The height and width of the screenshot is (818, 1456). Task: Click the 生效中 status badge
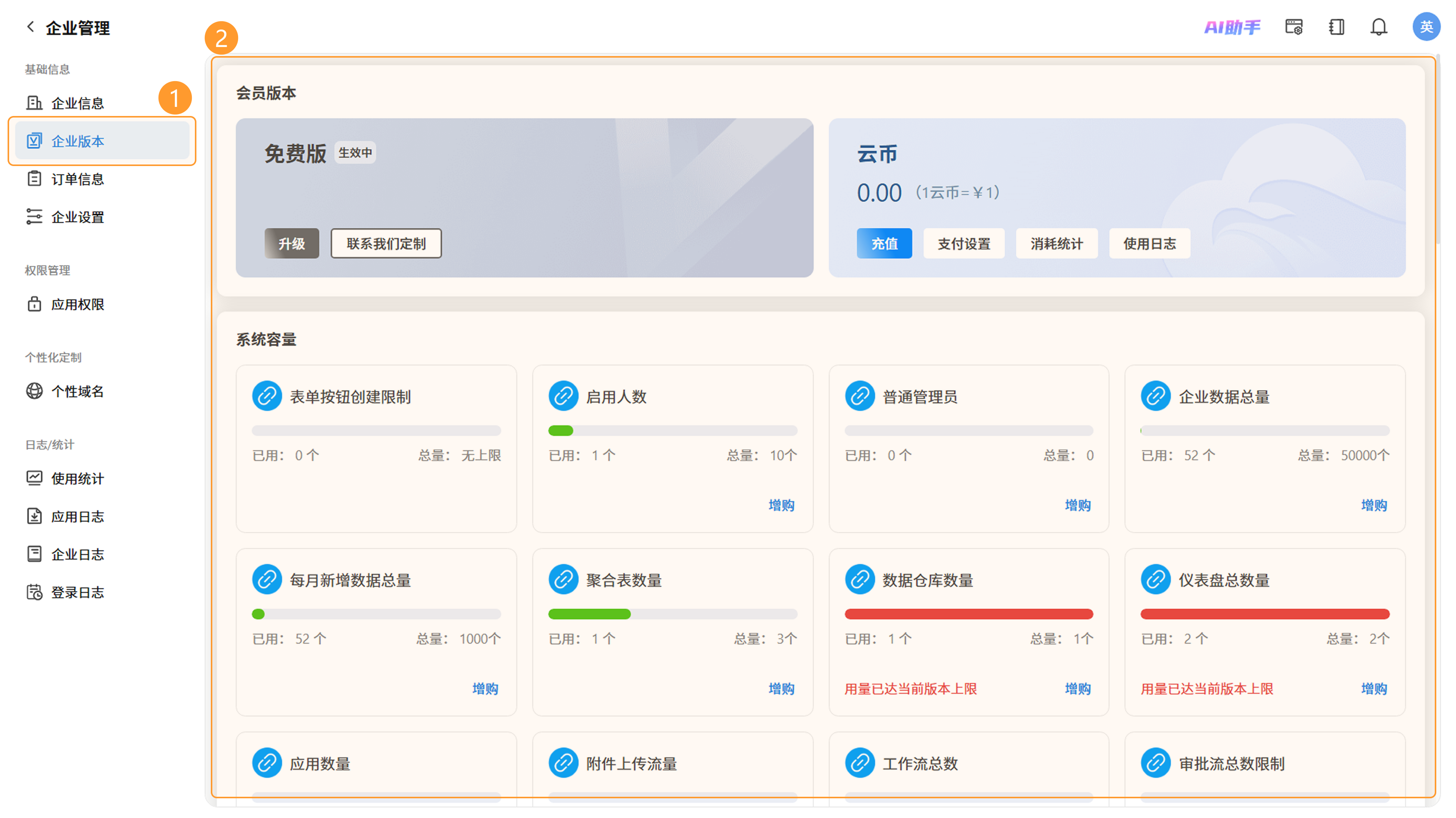(355, 152)
